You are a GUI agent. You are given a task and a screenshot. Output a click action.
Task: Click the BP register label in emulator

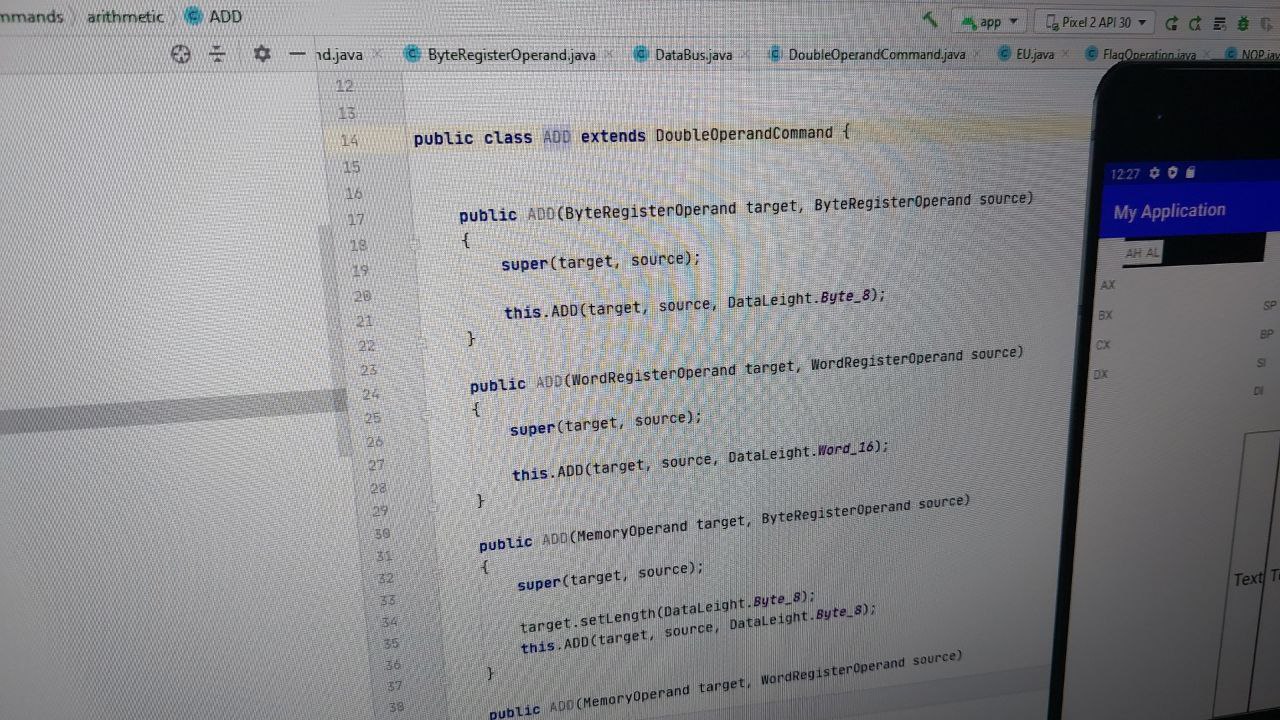pos(1267,334)
